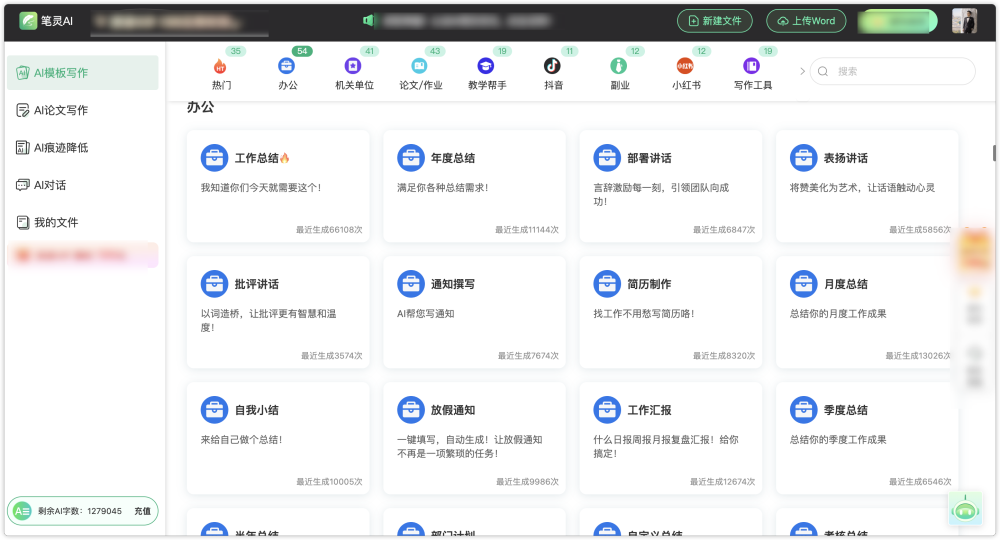Image resolution: width=1000 pixels, height=540 pixels.
Task: Click the 最近生成66108次 count text
Action: coord(329,230)
